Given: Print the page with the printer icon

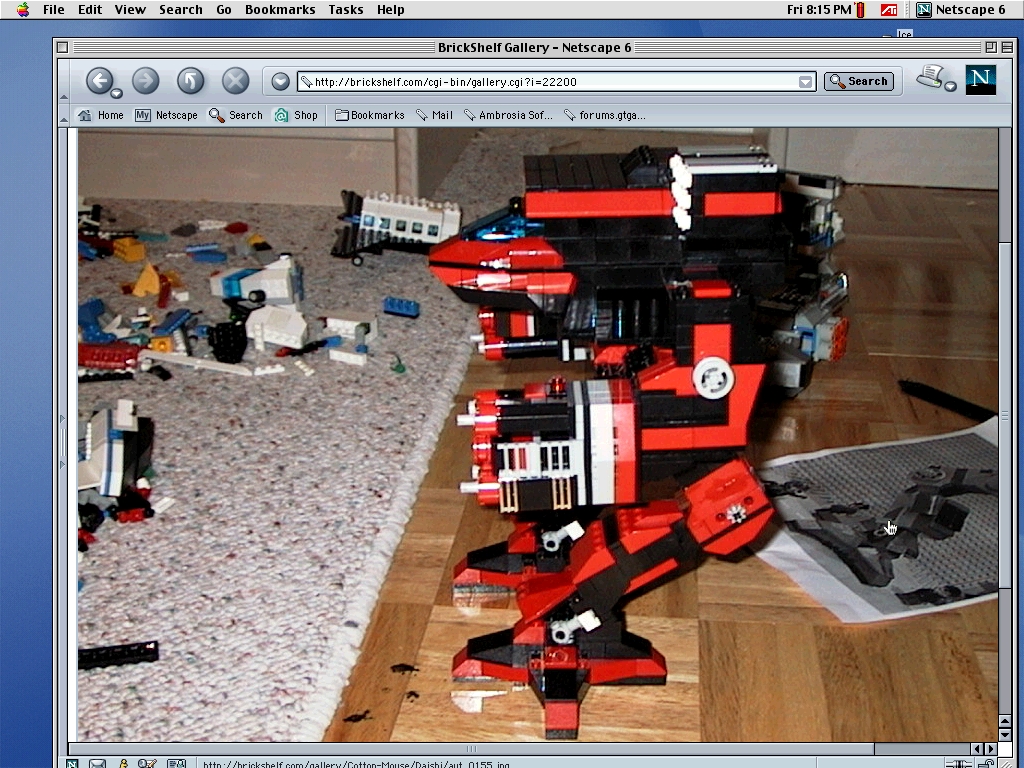Looking at the screenshot, I should pos(930,76).
